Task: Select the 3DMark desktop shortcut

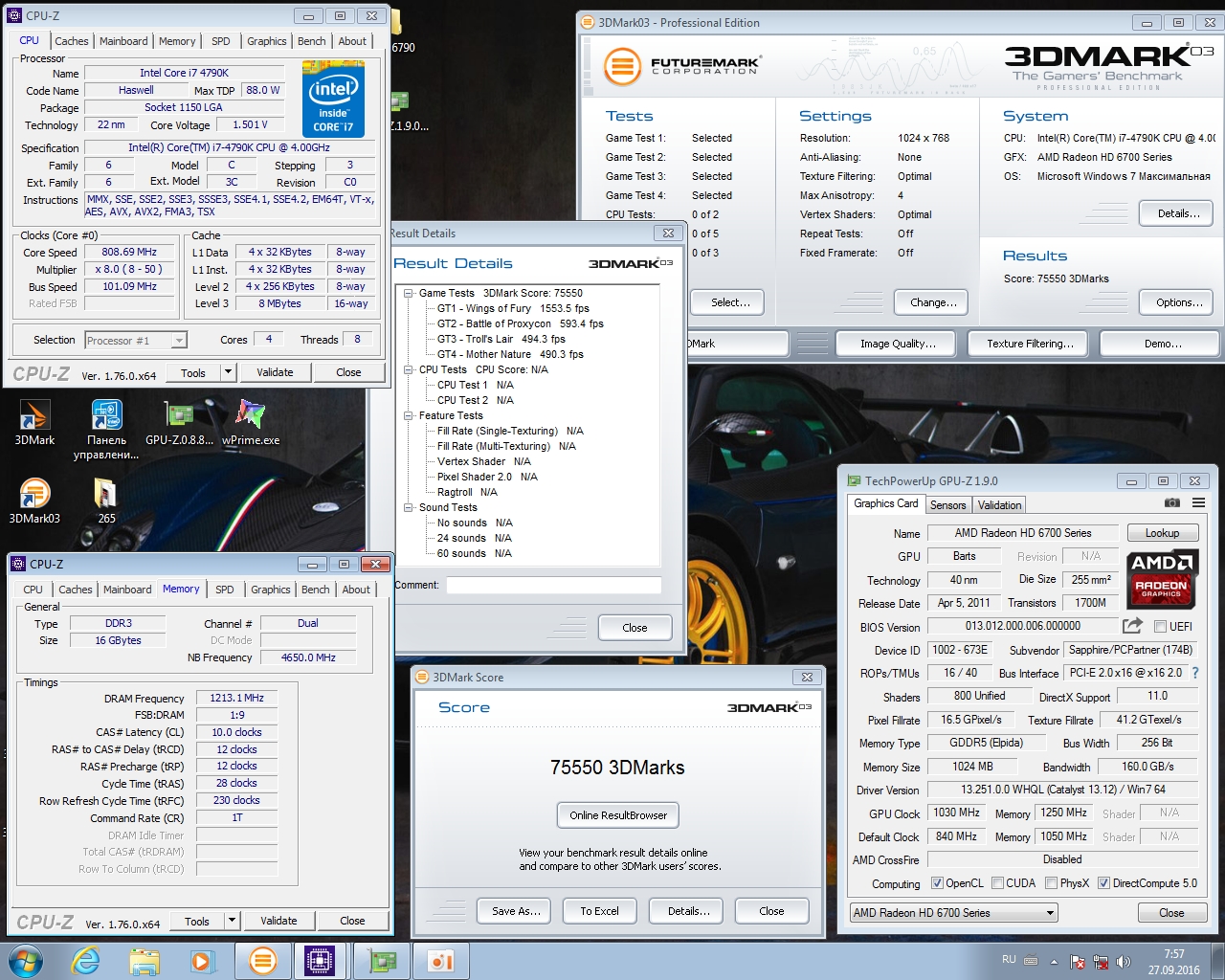Action: click(x=34, y=423)
